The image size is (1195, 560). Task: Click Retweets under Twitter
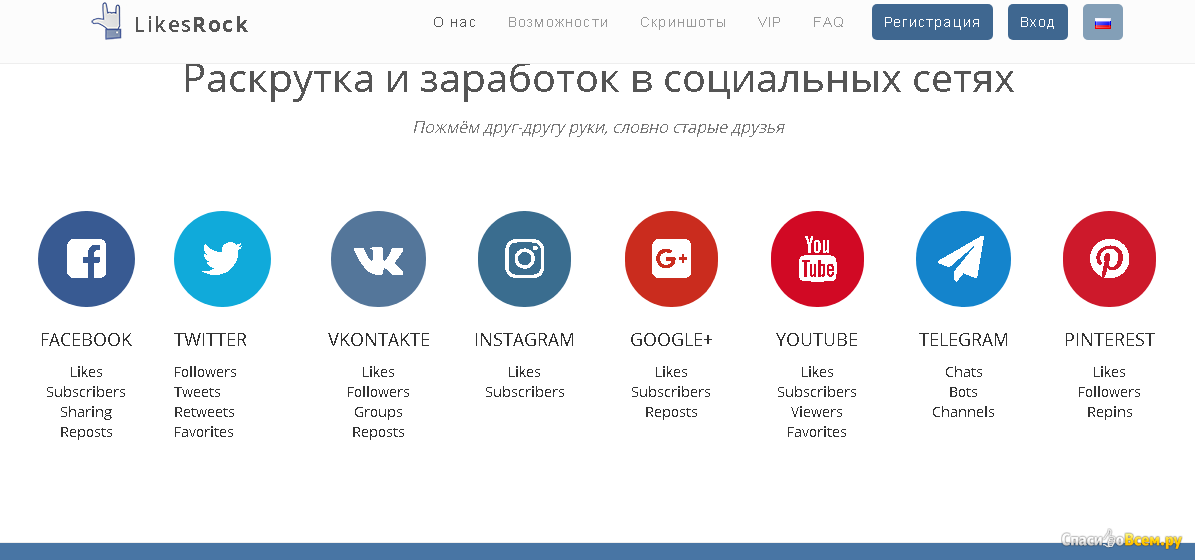pos(204,412)
